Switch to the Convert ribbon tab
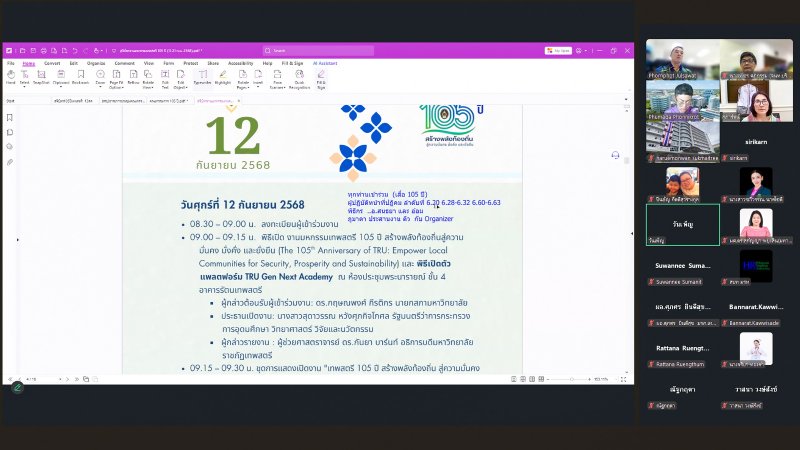Screen dimensions: 800x450 (52, 63)
